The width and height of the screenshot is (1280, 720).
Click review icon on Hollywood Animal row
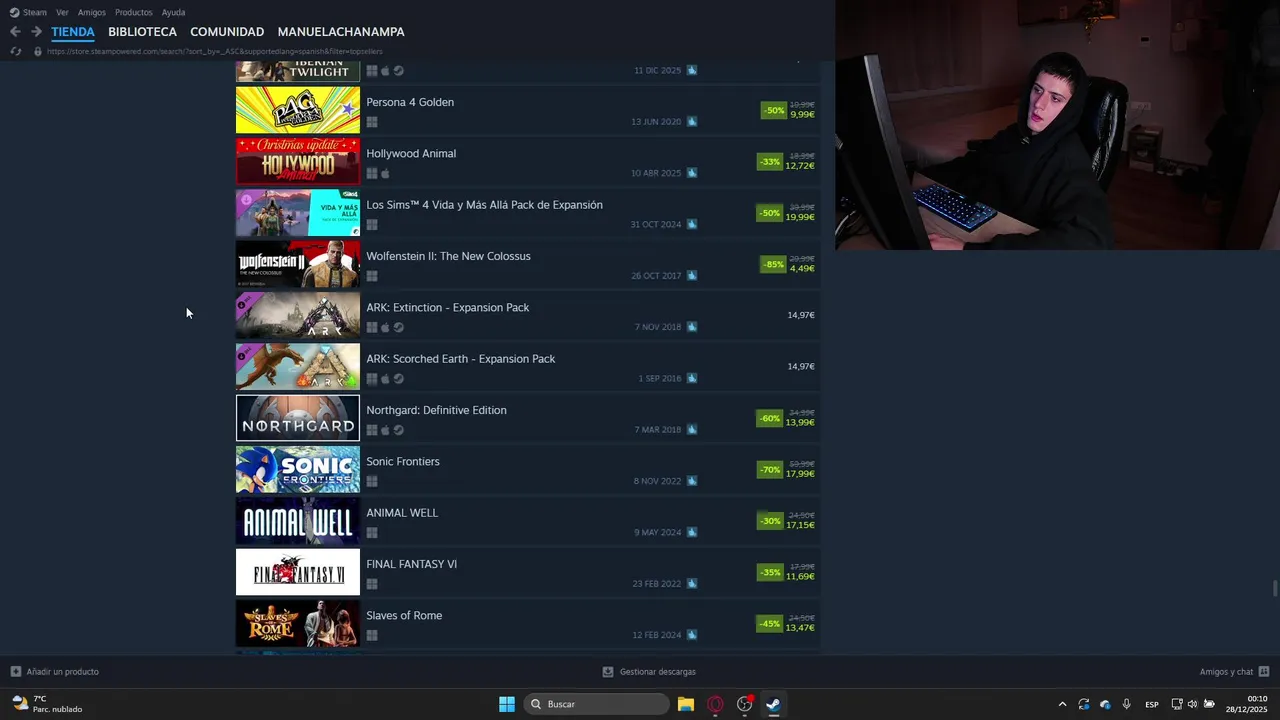click(692, 173)
